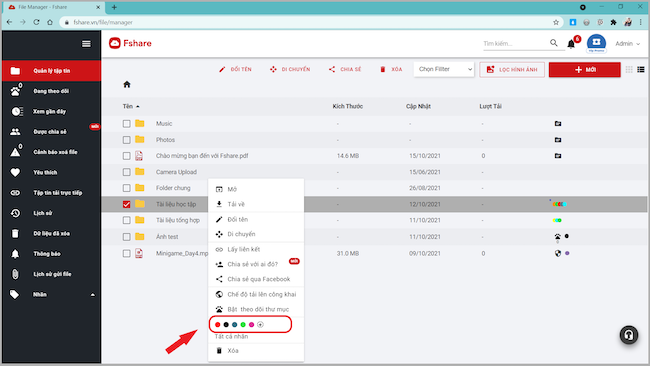Expand the Admin account menu
Viewport: 650px width, 366px height.
pos(627,44)
